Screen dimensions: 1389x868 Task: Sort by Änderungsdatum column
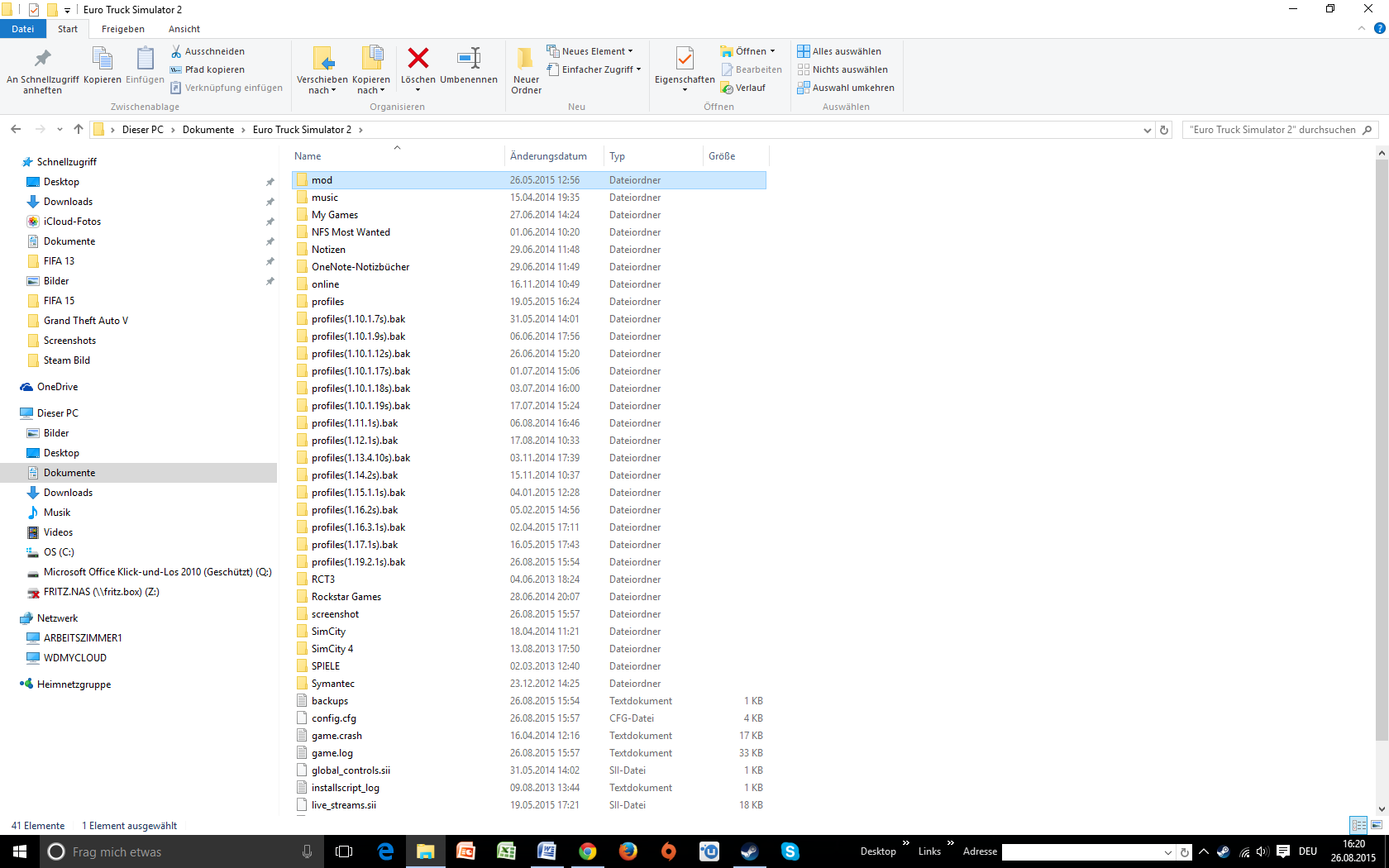554,156
